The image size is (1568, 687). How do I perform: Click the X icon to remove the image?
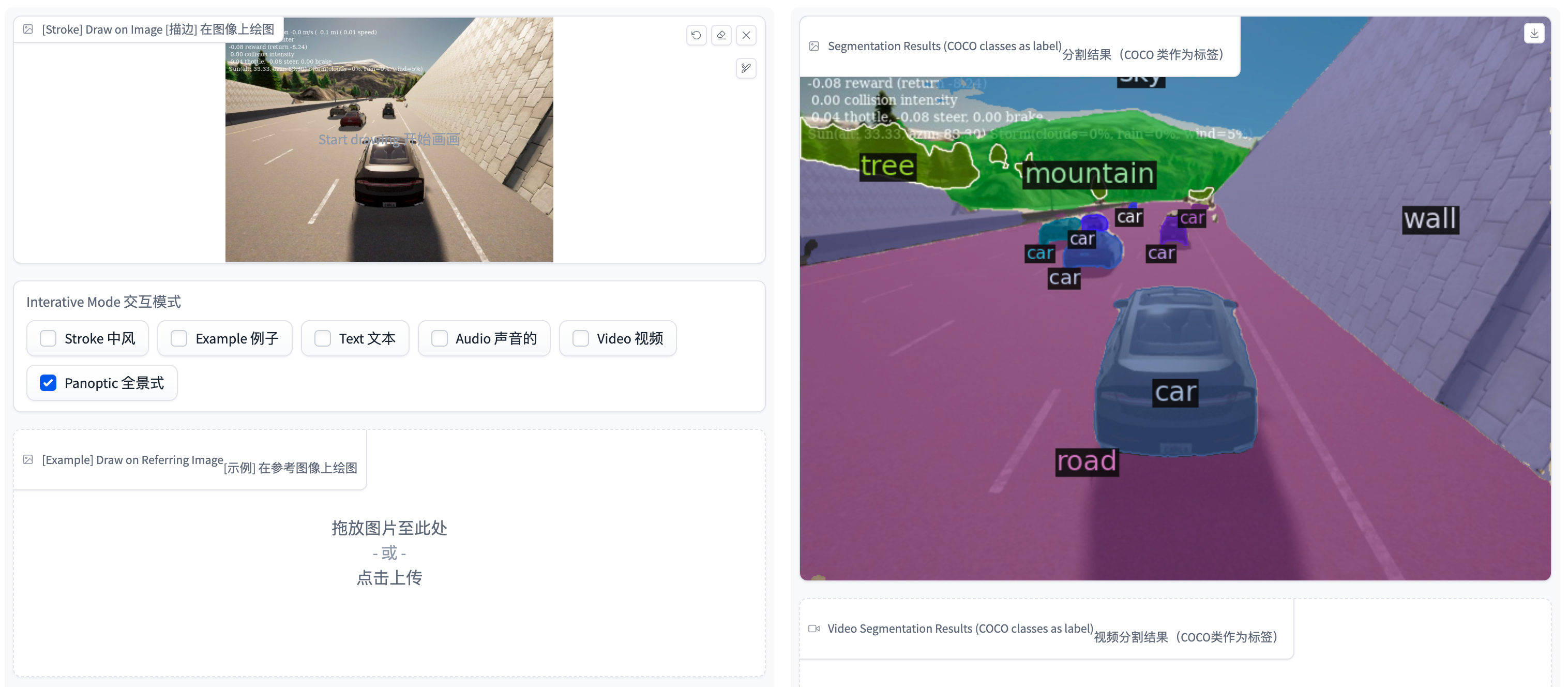click(x=746, y=35)
